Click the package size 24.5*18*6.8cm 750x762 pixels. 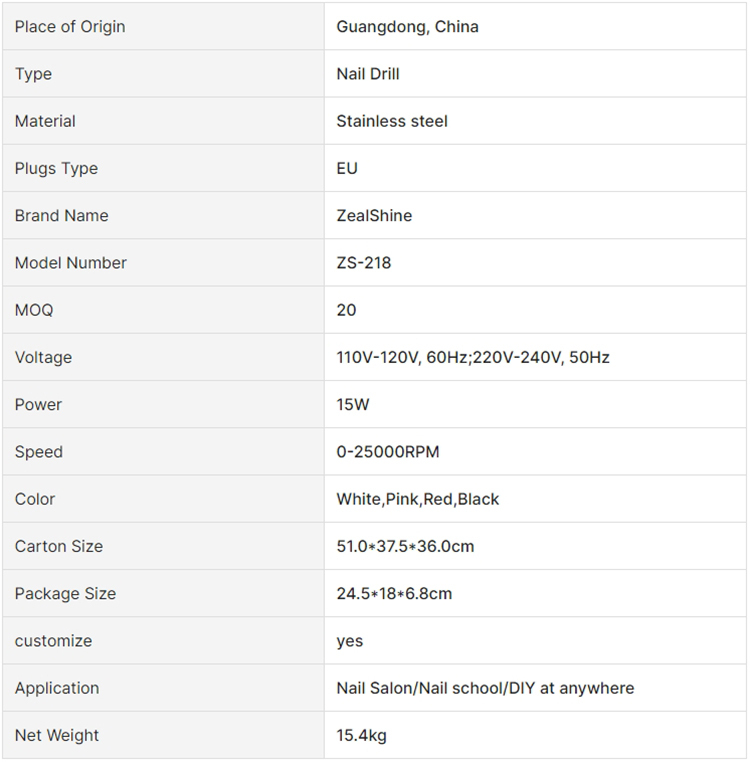point(394,593)
